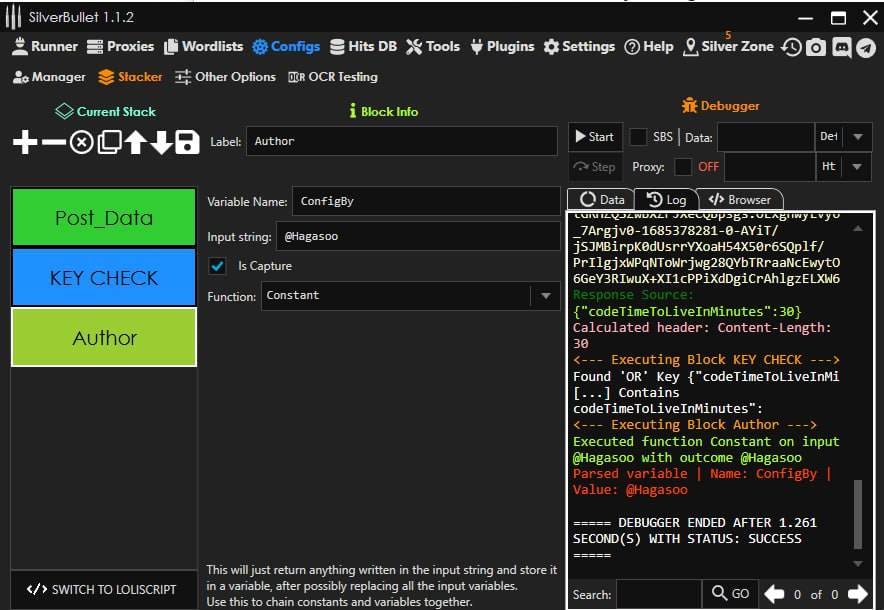Expand the Function dropdown showing Constant
Screen dimensions: 884x610
point(545,296)
